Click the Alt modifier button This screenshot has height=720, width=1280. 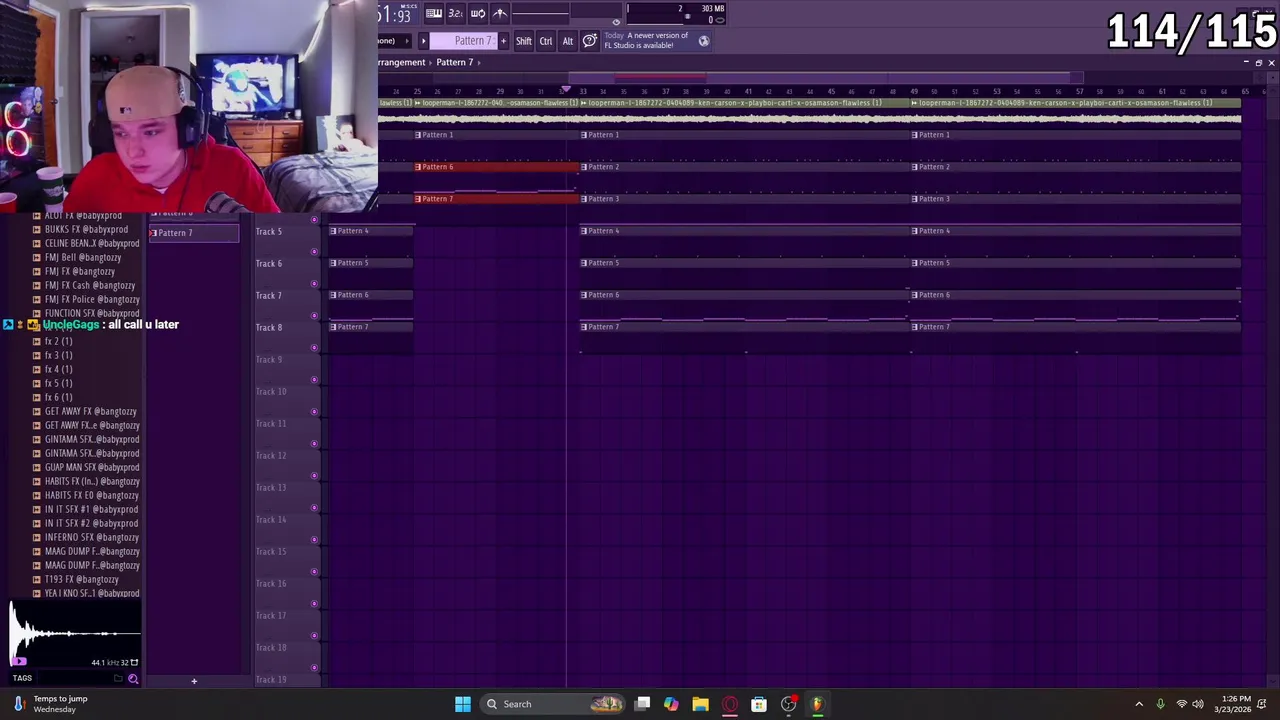tap(568, 41)
